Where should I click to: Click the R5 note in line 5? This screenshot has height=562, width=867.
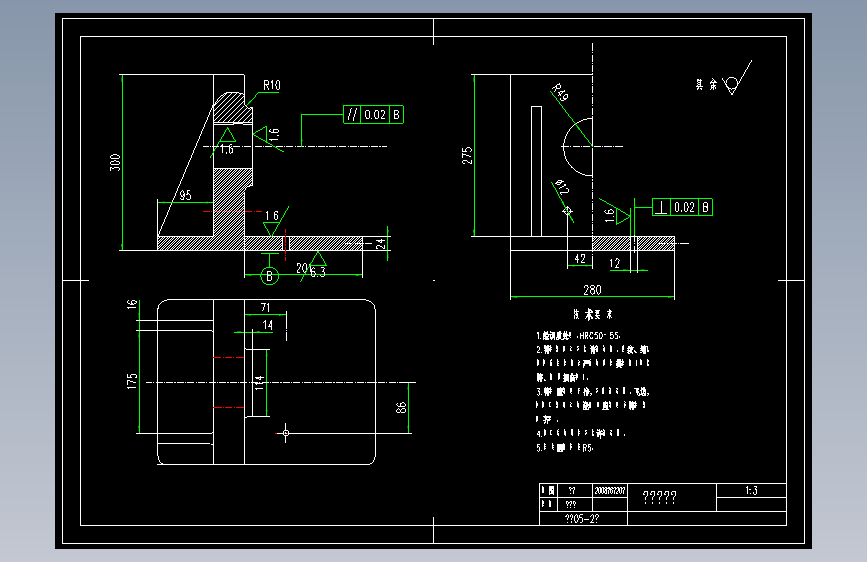pos(588,447)
